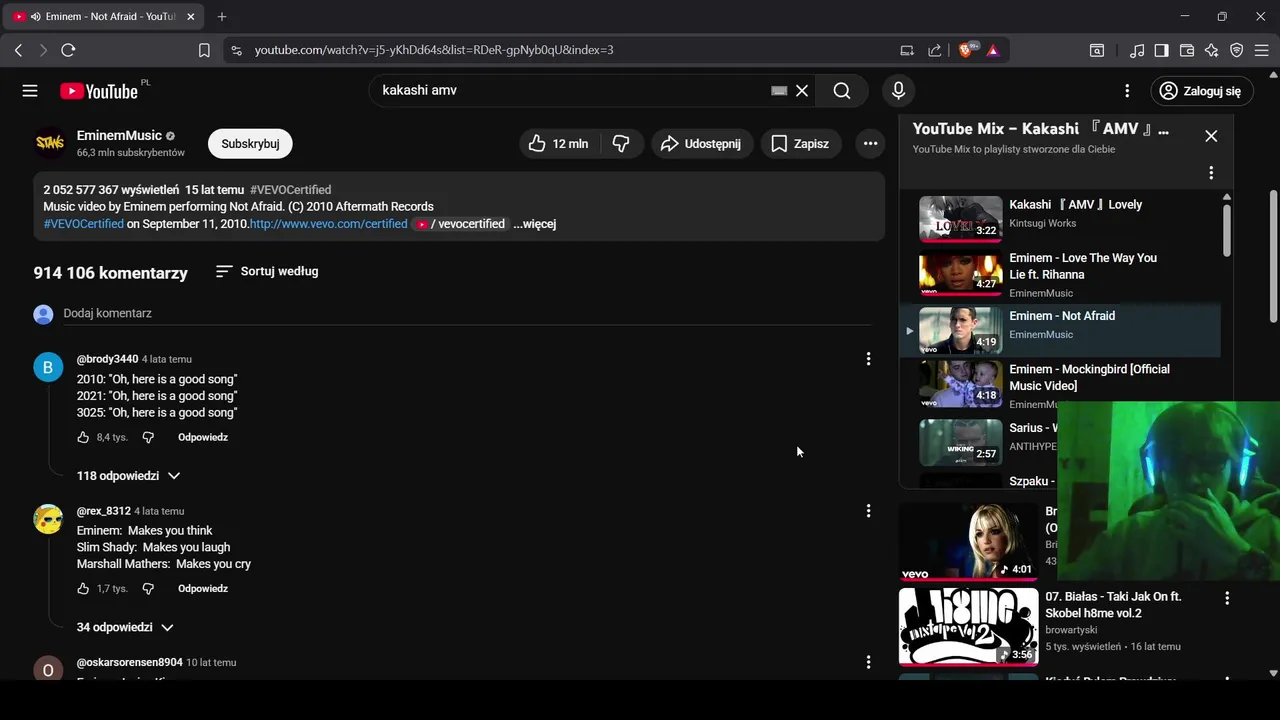The image size is (1280, 720).
Task: Open Leo AI sparkle icon
Action: tap(1212, 50)
